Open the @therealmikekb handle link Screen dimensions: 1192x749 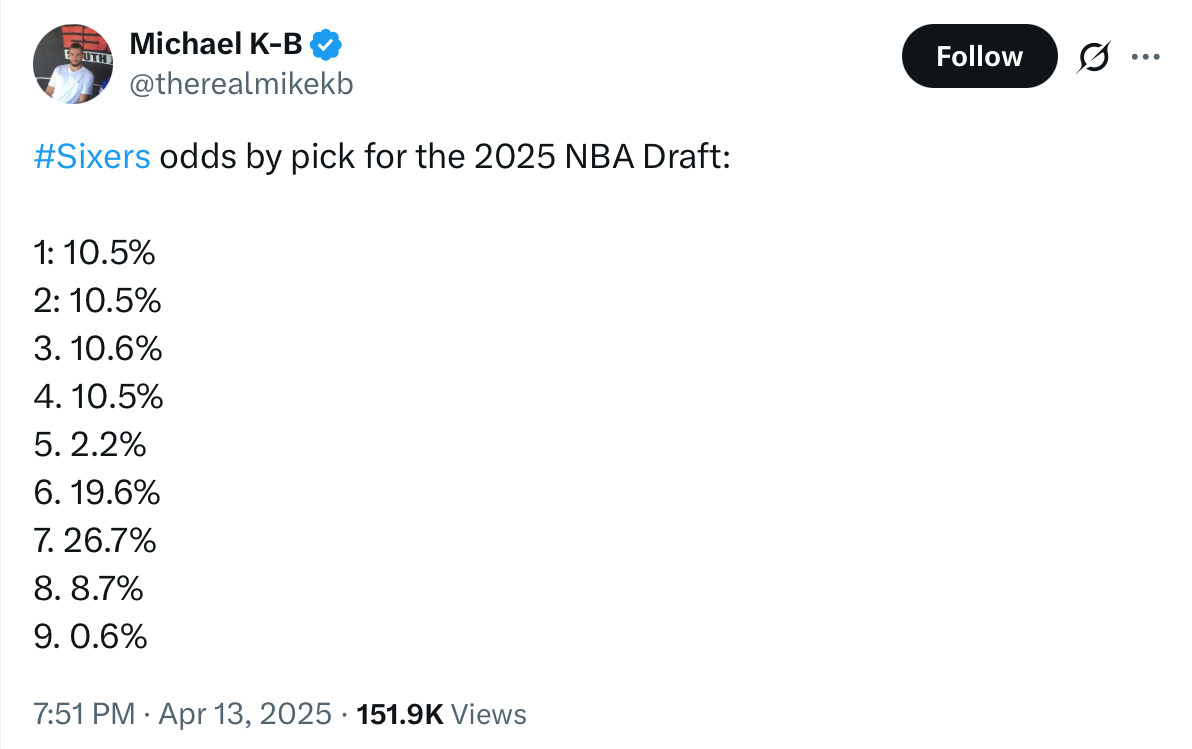click(x=241, y=84)
